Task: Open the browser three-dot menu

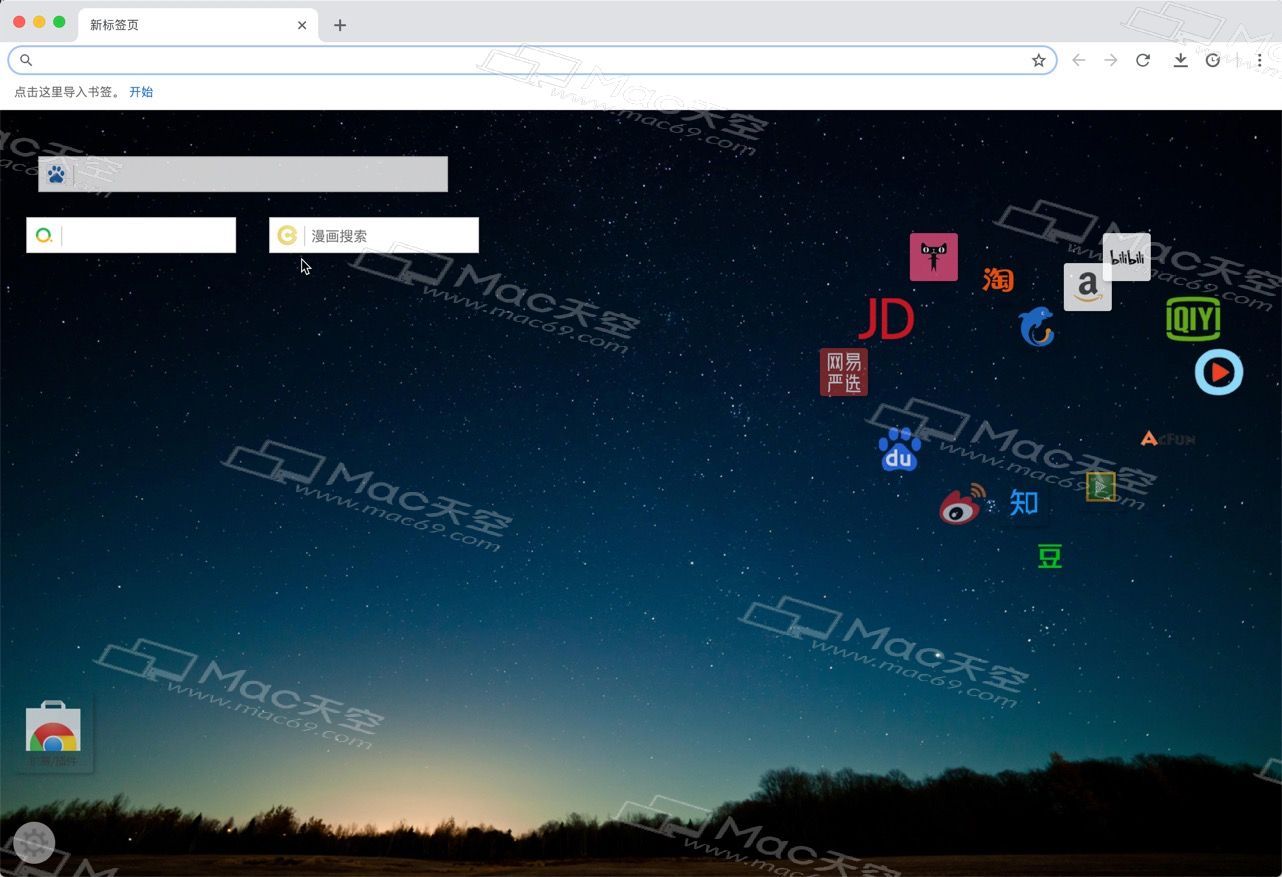Action: (x=1260, y=60)
